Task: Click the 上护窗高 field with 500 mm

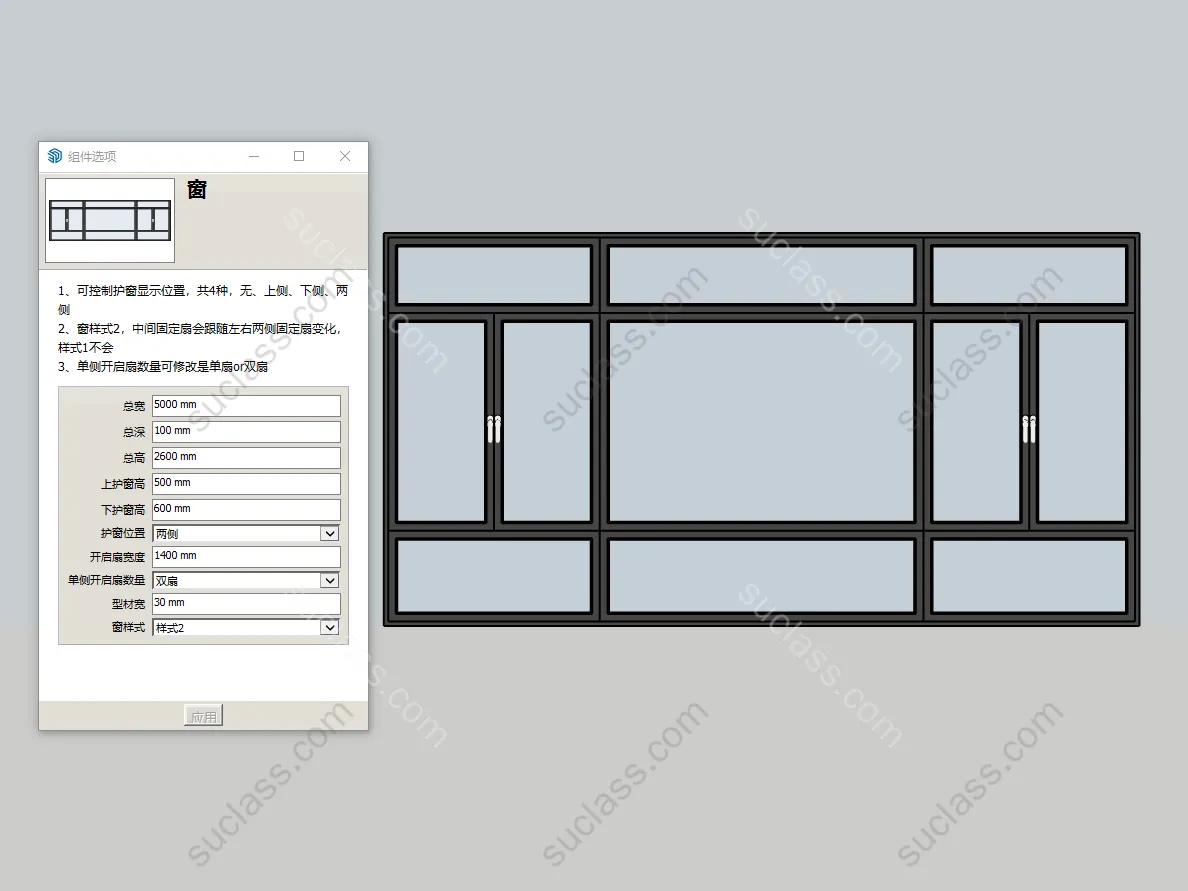Action: point(246,483)
